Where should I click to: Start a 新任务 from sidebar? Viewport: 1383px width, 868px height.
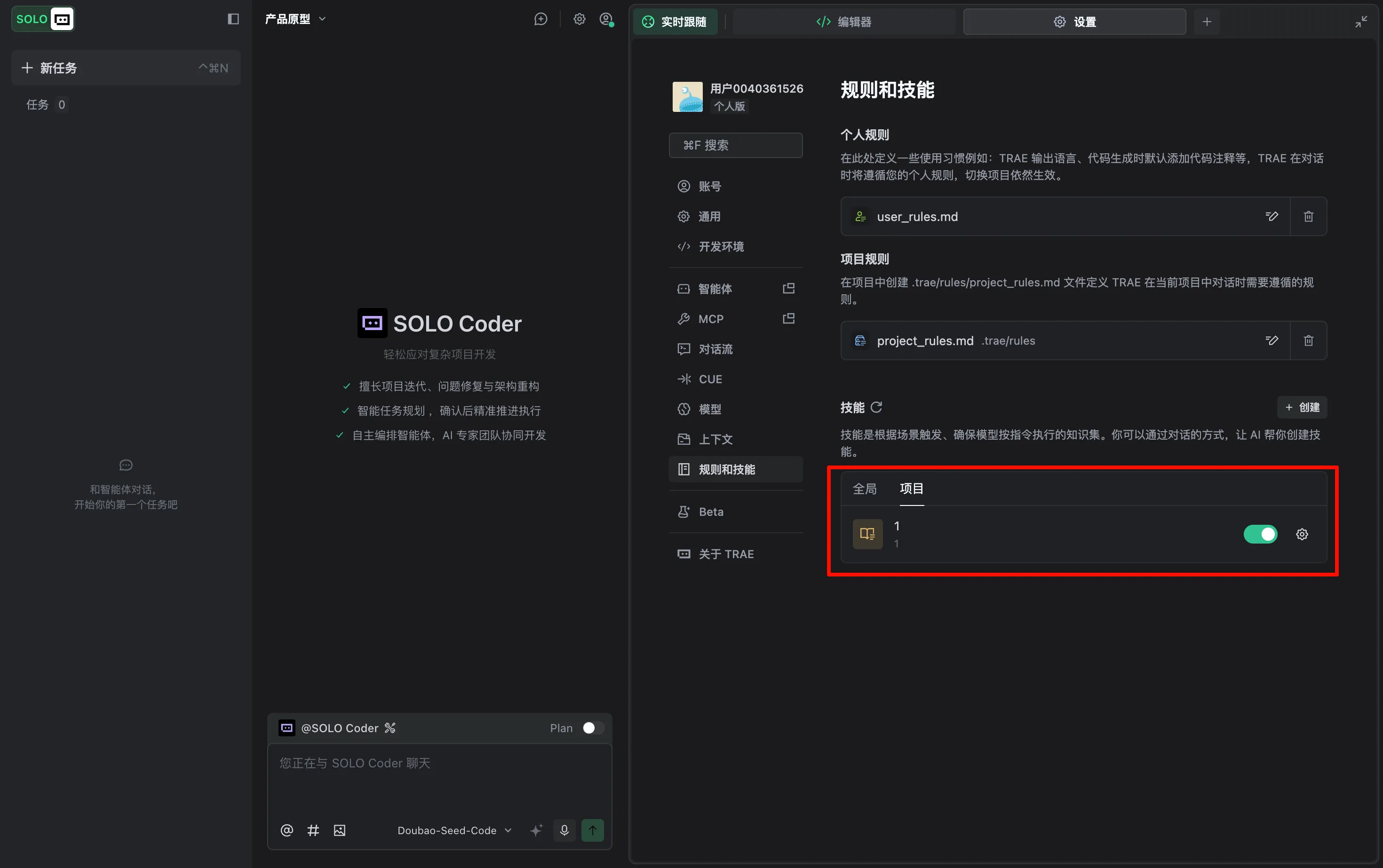tap(125, 68)
